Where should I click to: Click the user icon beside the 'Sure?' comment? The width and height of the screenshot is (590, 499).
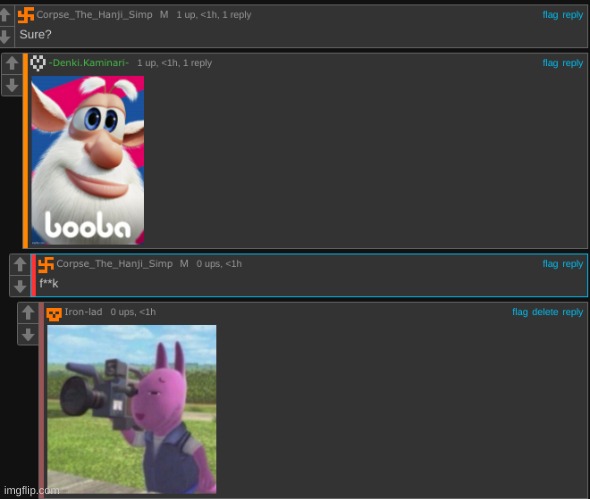(26, 15)
